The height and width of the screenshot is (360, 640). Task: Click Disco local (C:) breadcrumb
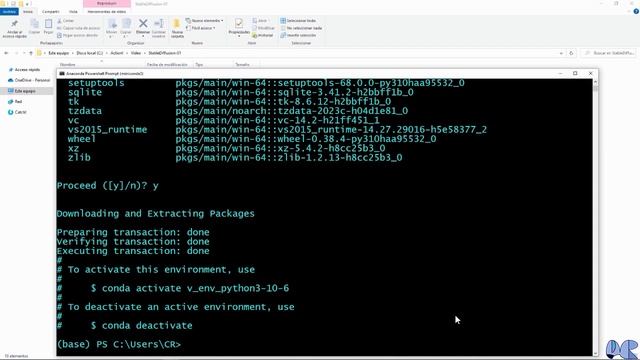89,53
